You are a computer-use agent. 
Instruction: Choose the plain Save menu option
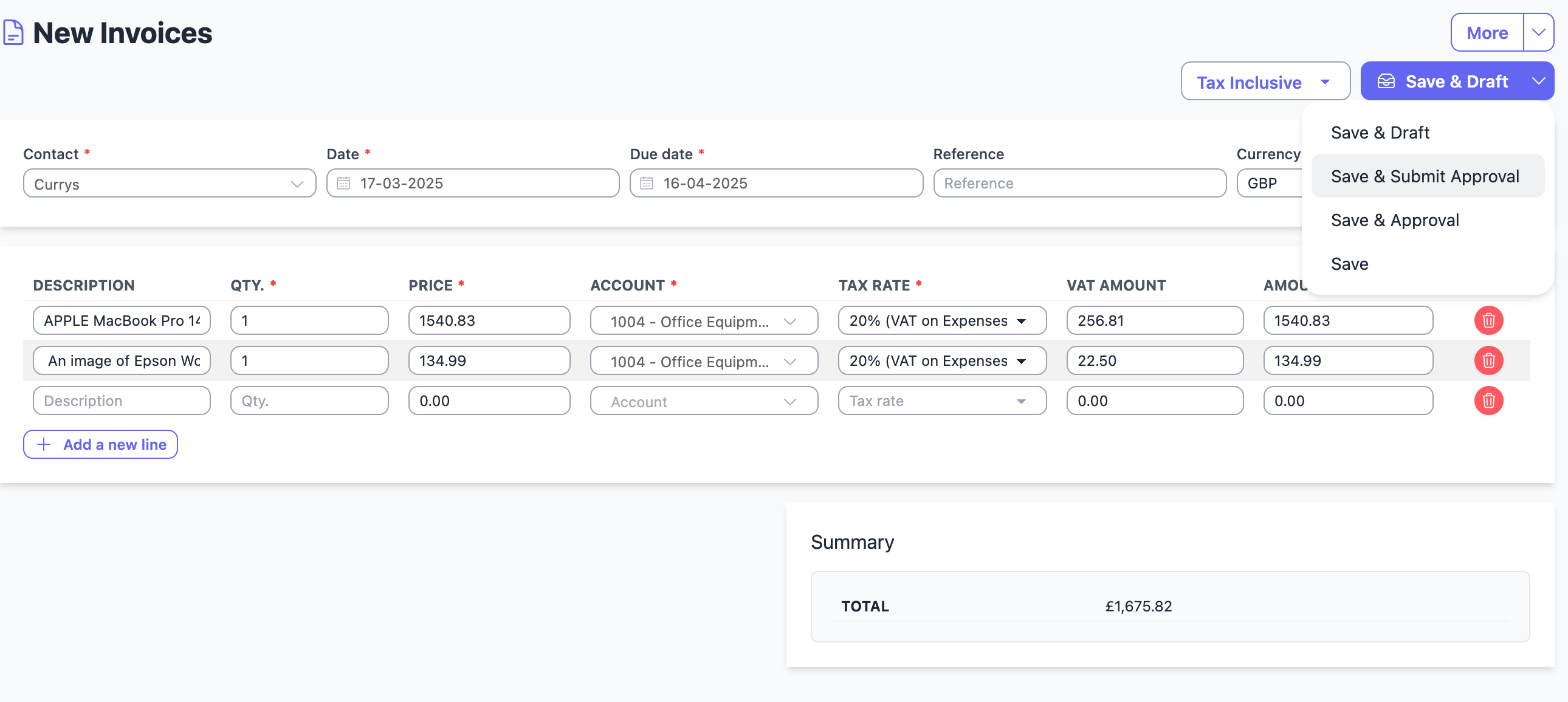click(1428, 264)
